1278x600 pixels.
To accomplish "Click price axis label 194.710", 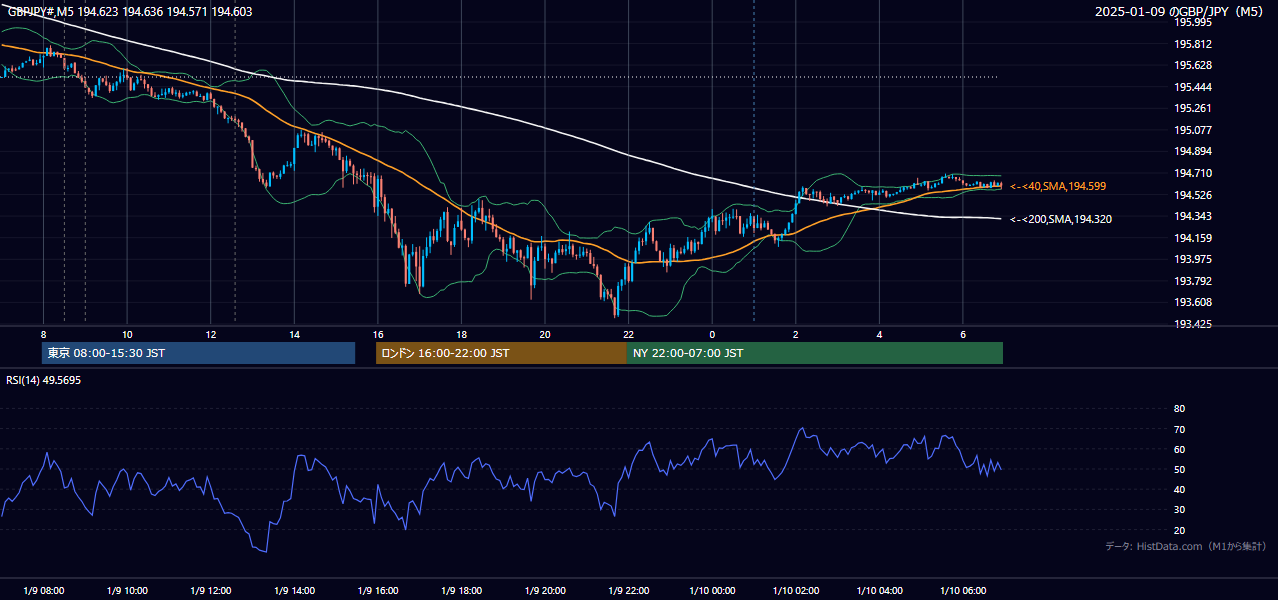I will point(1193,173).
